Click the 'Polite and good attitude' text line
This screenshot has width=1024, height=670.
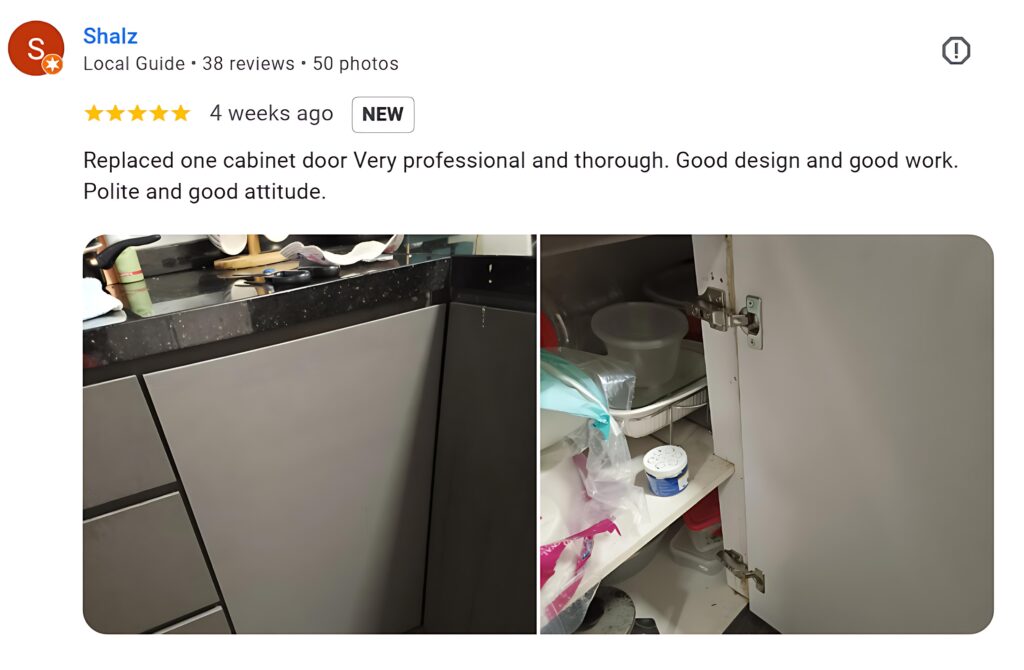coord(204,192)
